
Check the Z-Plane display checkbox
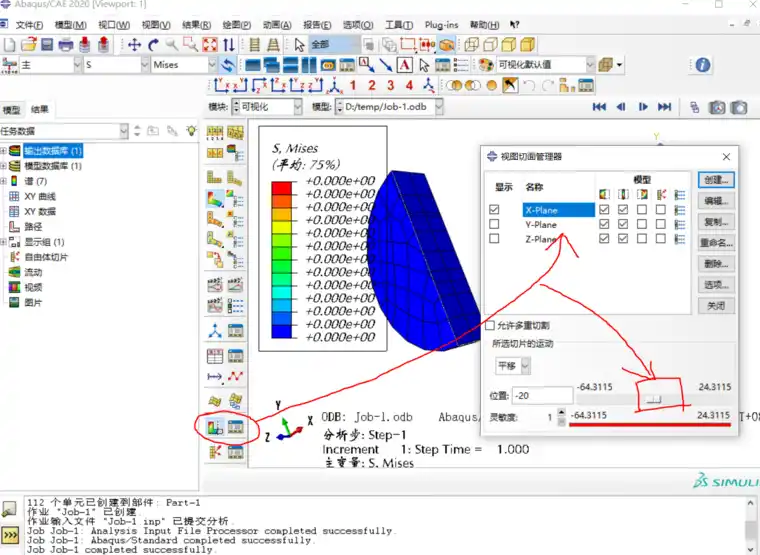(x=494, y=238)
